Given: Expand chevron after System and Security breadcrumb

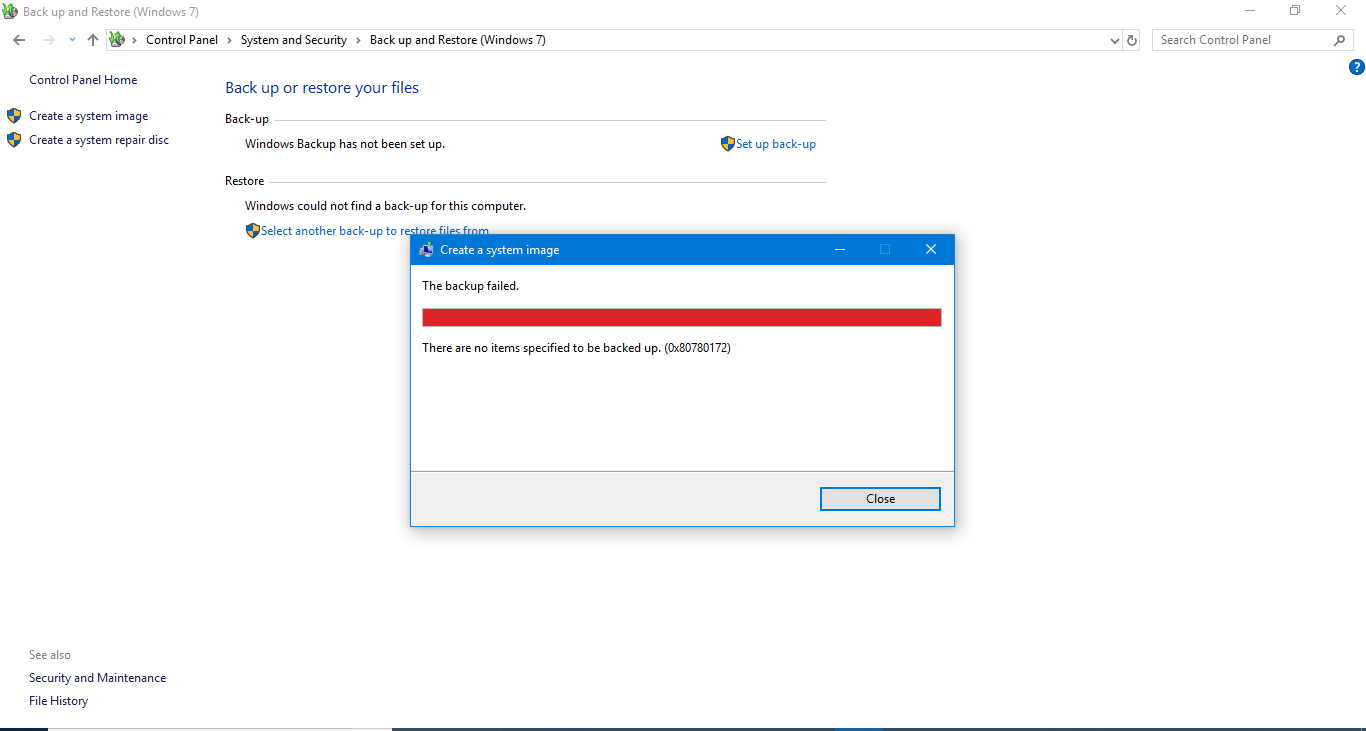Looking at the screenshot, I should (359, 40).
